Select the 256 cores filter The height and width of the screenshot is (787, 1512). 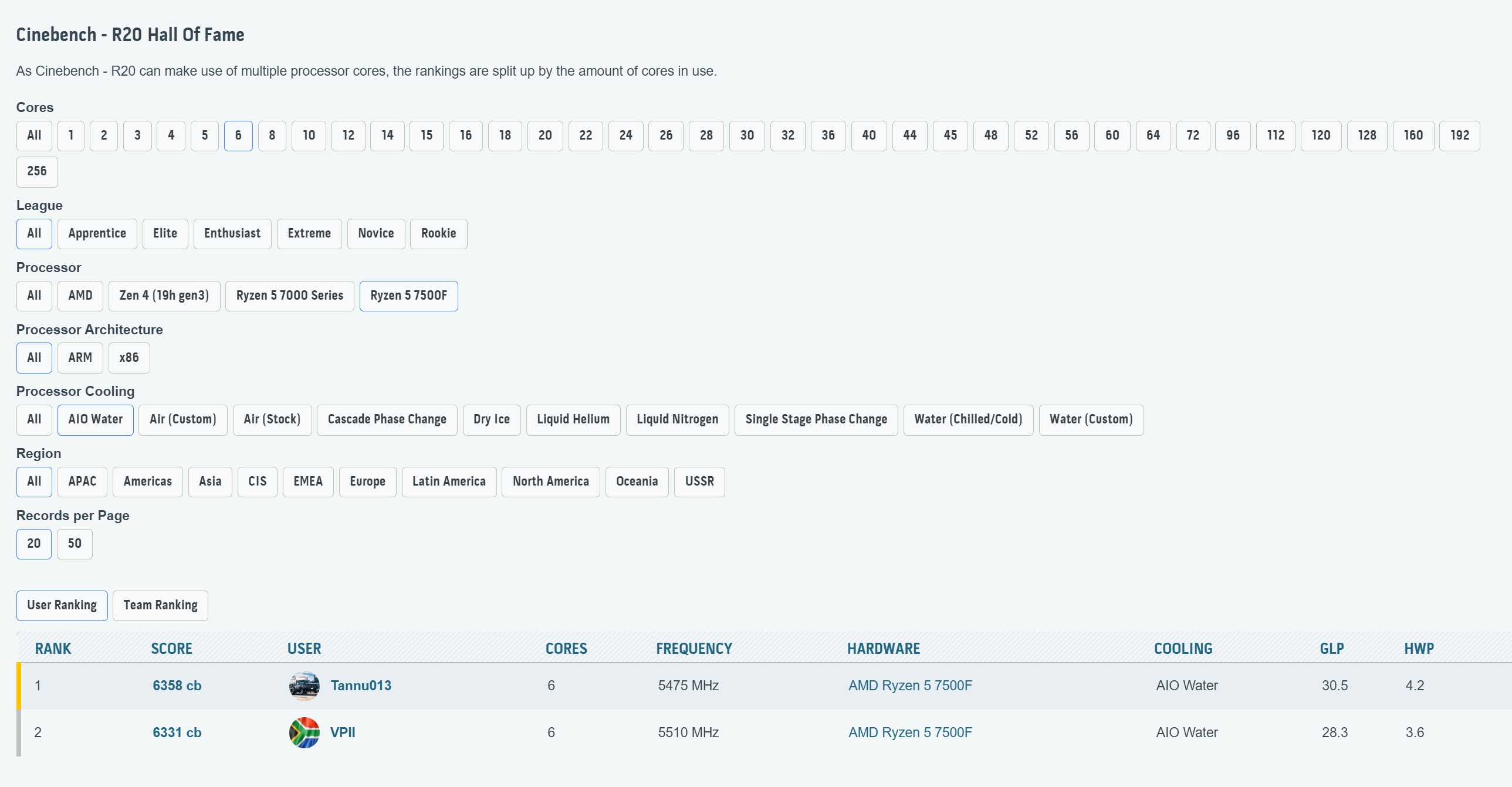pos(37,171)
